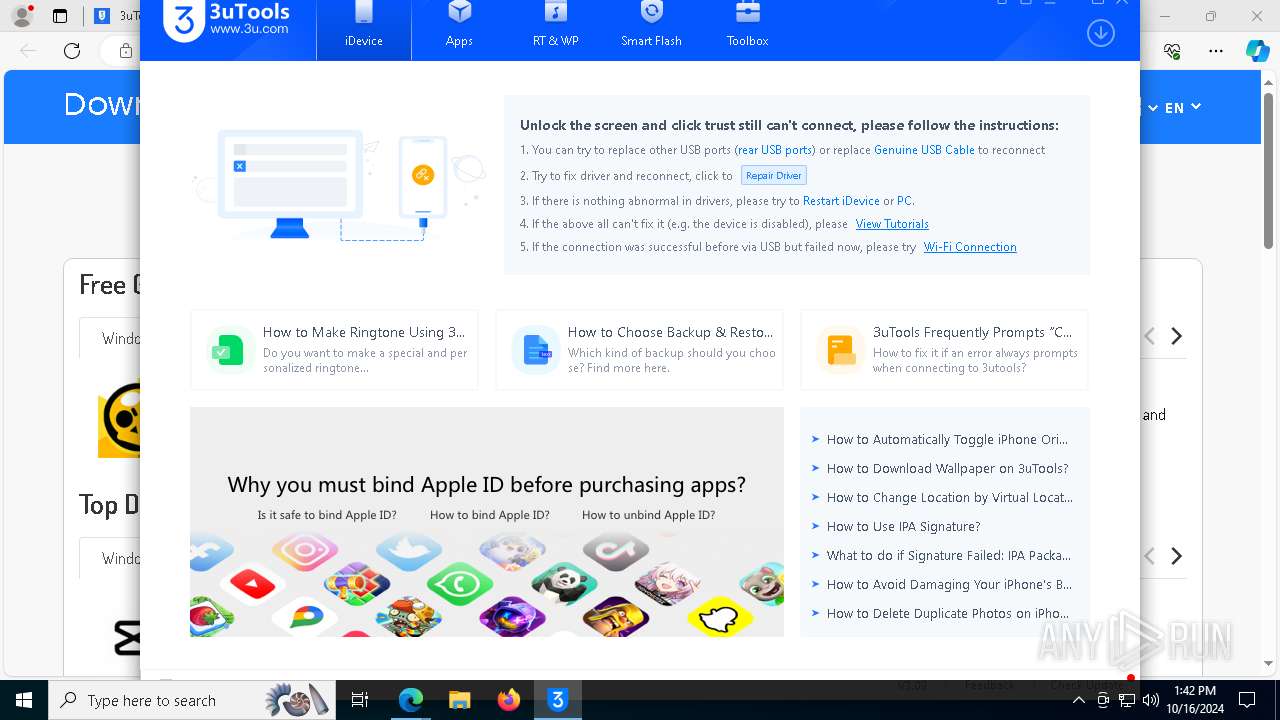Open How to Download Wallpaper on 3uTools
The height and width of the screenshot is (720, 1280).
coord(946,468)
